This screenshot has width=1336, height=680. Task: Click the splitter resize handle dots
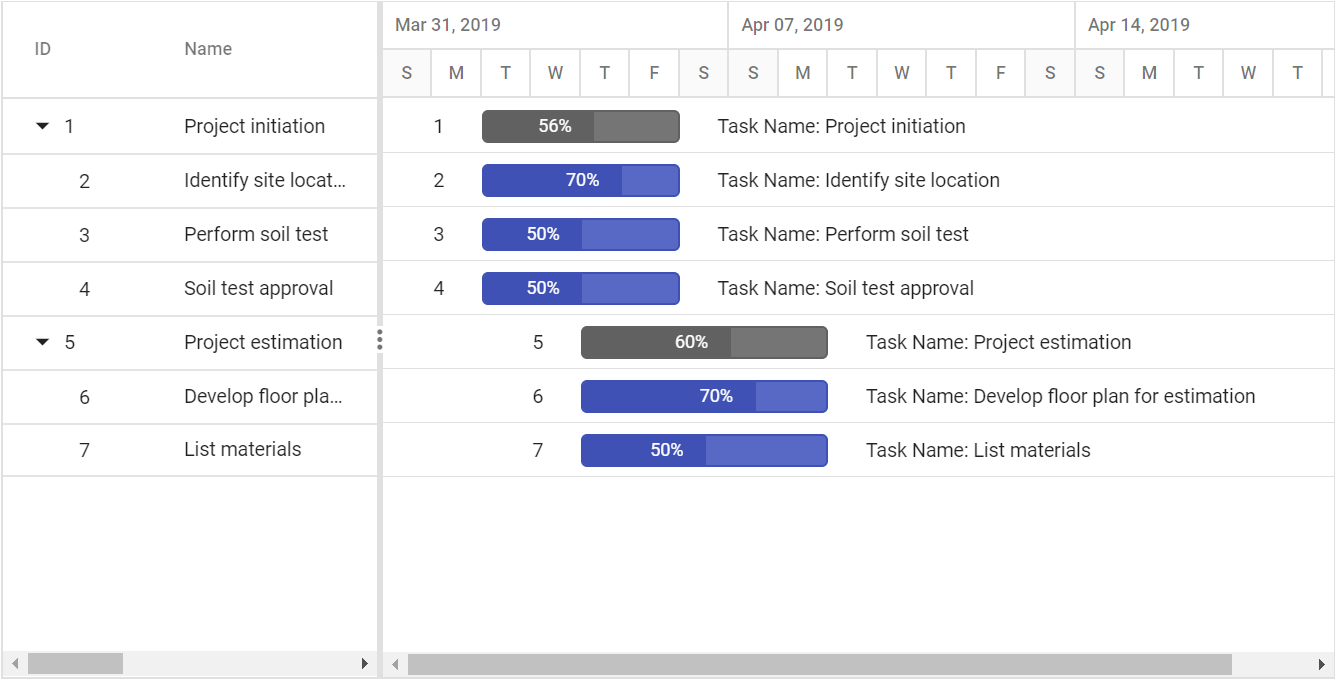click(x=380, y=340)
